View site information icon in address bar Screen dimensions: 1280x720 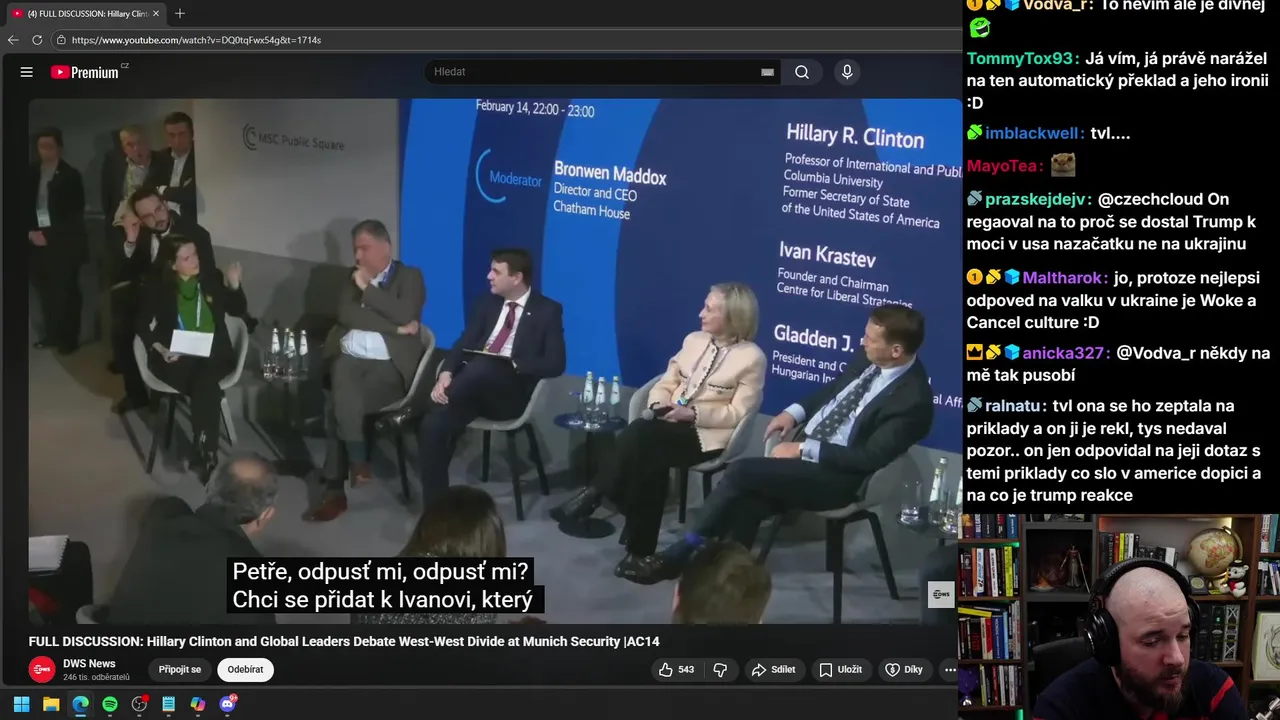(61, 40)
